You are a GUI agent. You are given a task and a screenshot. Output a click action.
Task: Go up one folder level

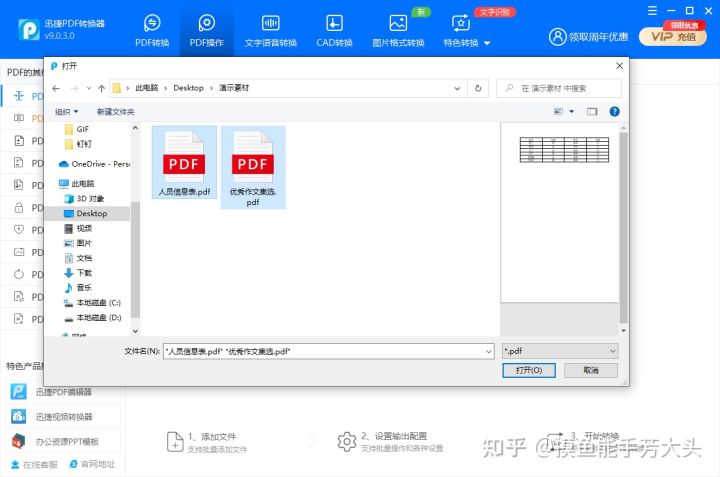coord(101,88)
